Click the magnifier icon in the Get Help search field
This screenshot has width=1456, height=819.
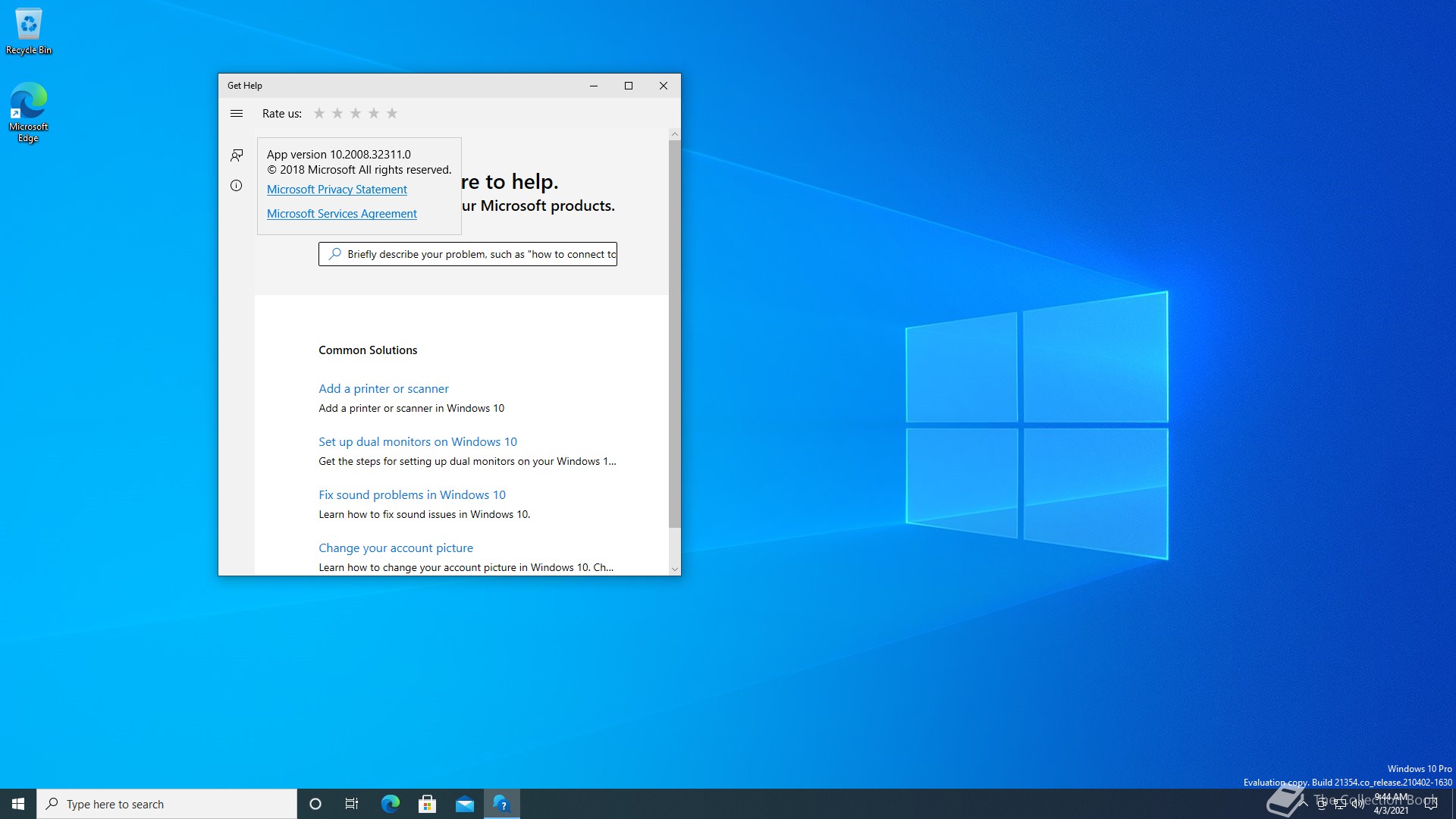click(x=334, y=254)
